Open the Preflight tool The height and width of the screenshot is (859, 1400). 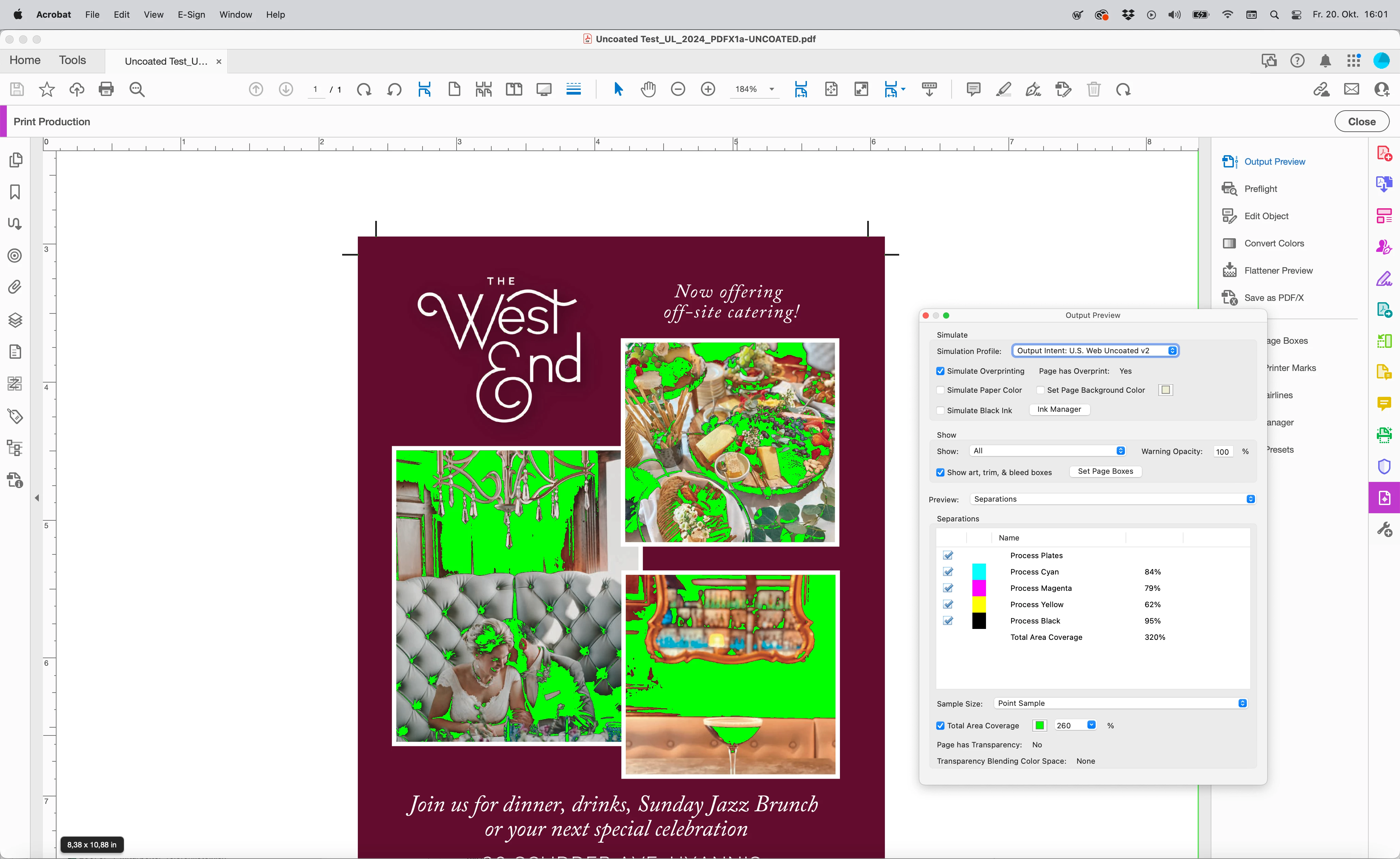(x=1260, y=189)
